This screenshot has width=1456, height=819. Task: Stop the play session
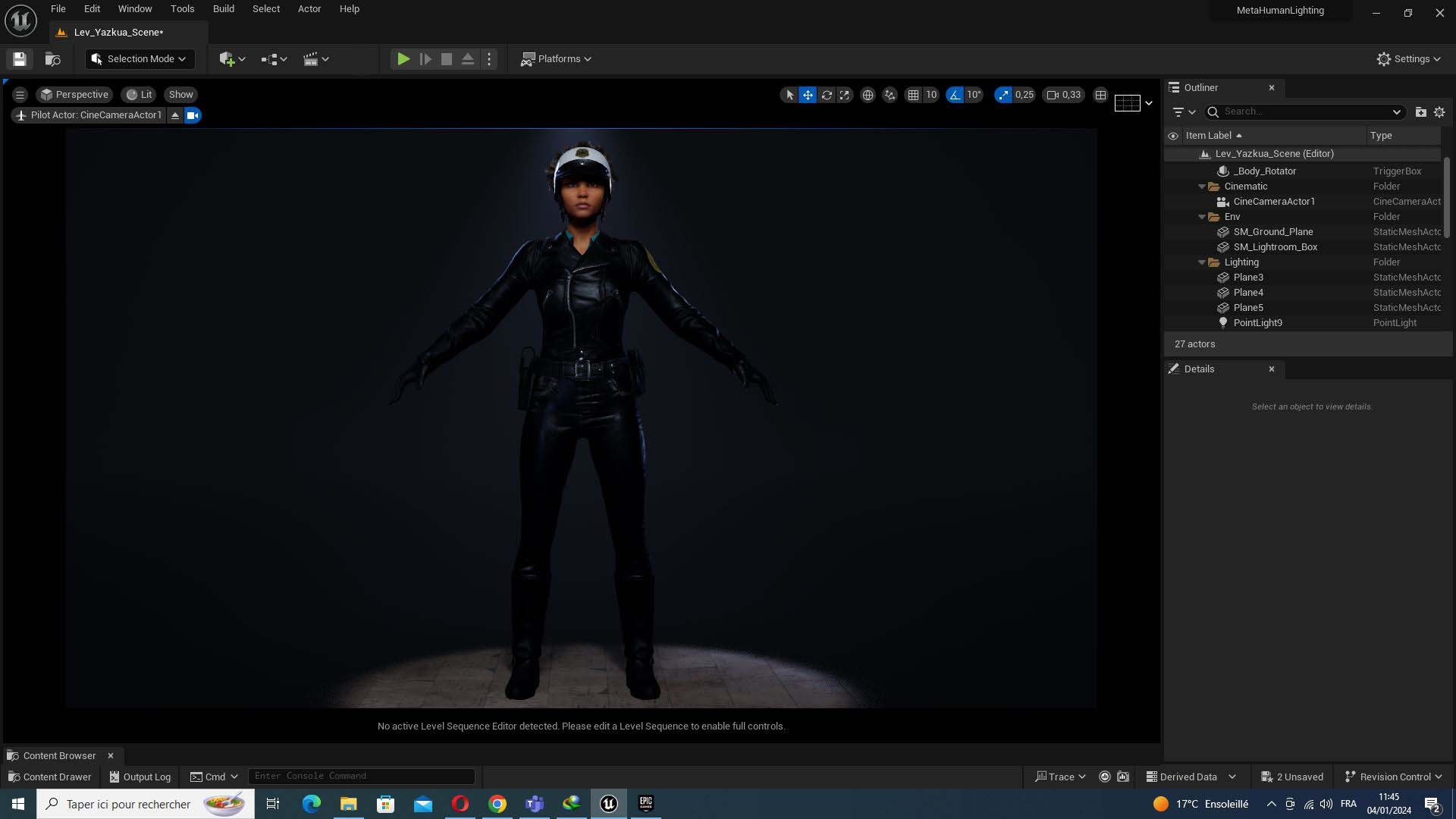pos(447,59)
